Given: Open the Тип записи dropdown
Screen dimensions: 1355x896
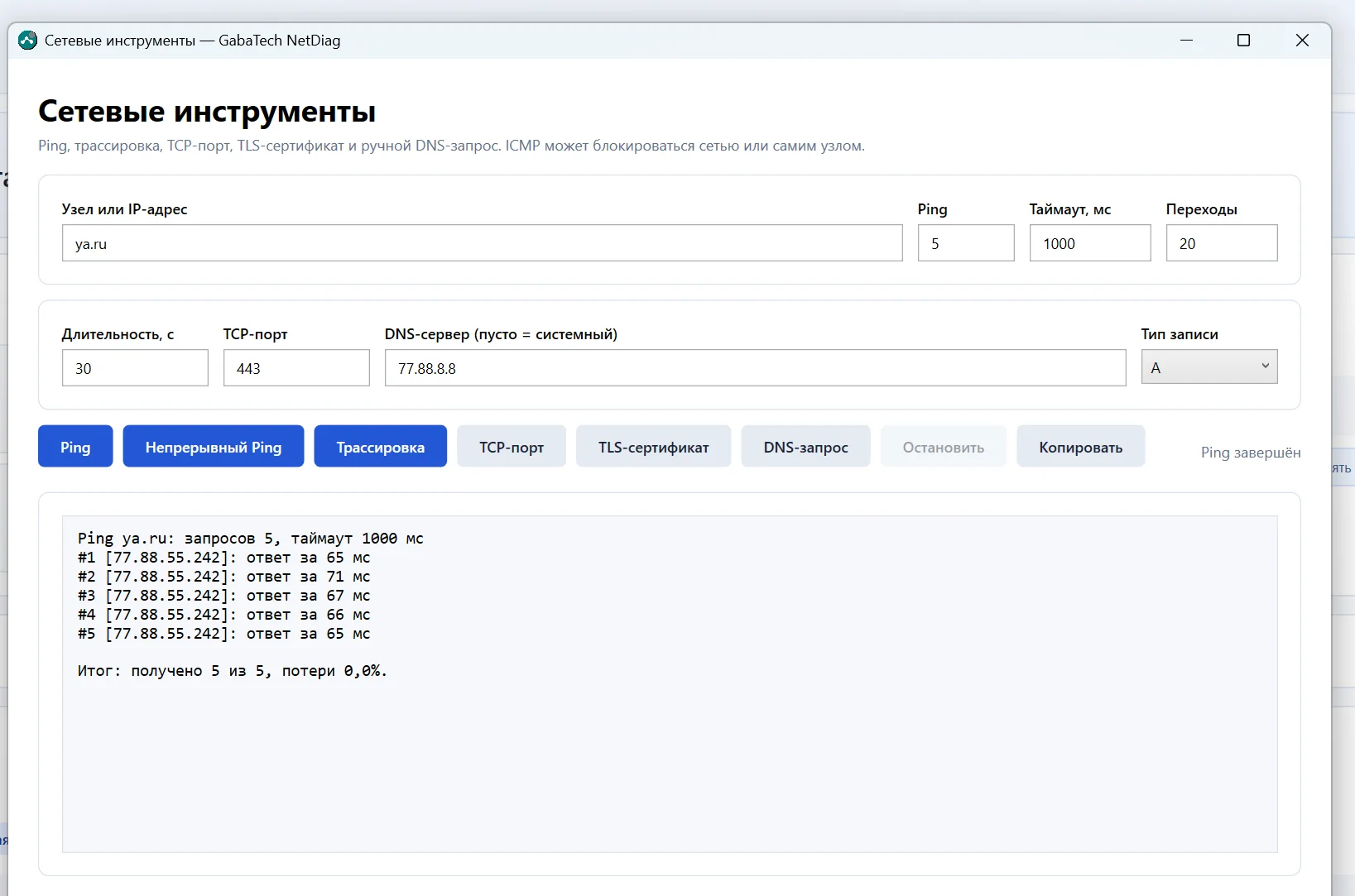Looking at the screenshot, I should click(x=1209, y=367).
